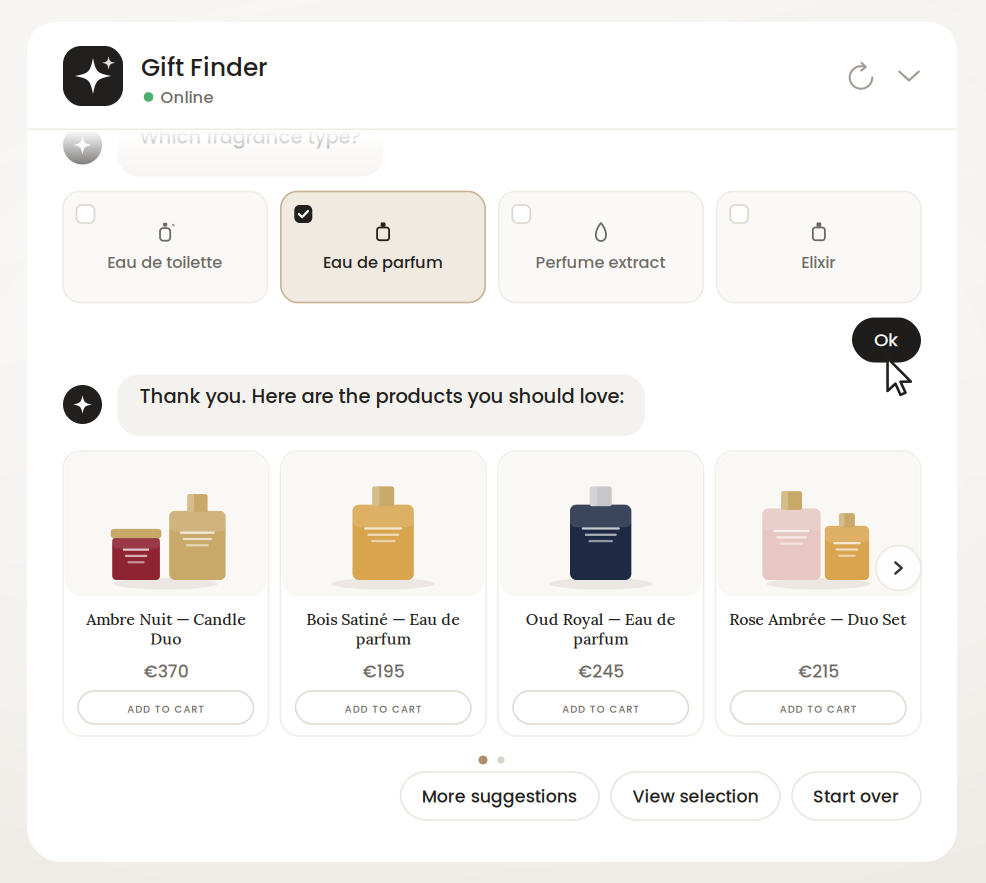
Task: Confirm selection with the Ok button
Action: pyautogui.click(x=886, y=340)
